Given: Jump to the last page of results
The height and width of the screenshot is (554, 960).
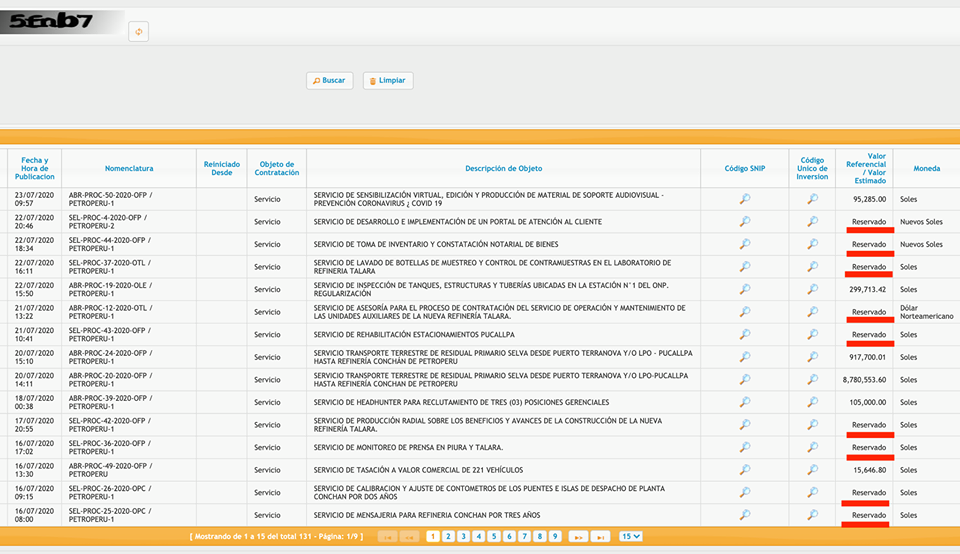Looking at the screenshot, I should (601, 537).
